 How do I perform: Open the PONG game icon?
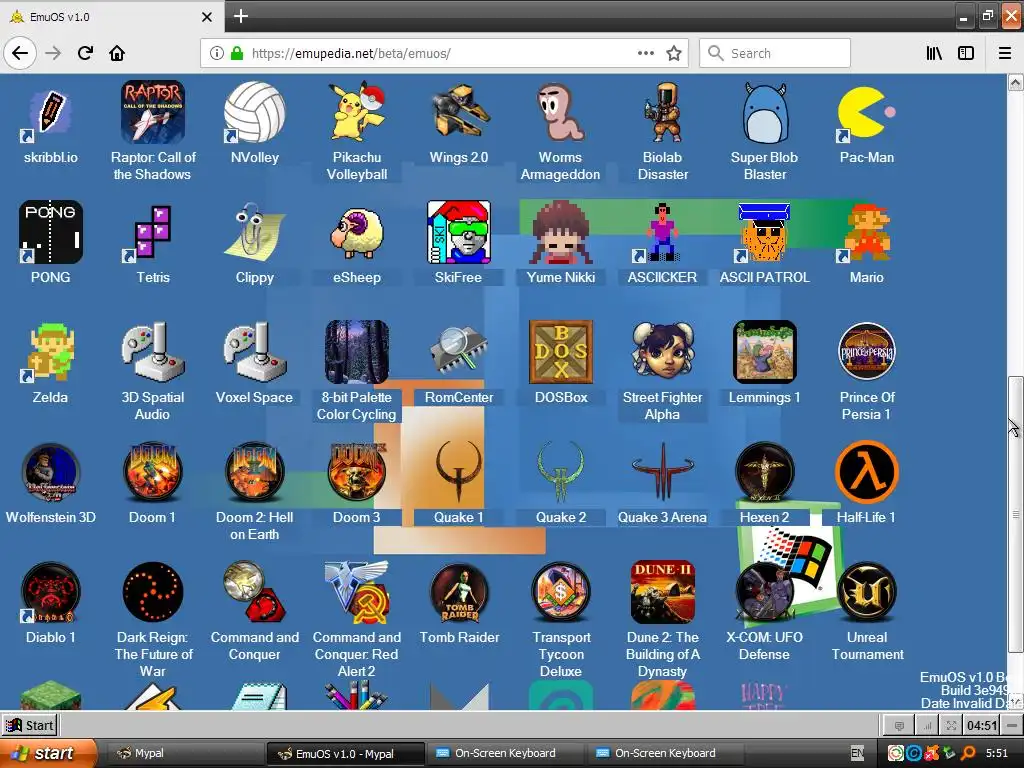50,232
